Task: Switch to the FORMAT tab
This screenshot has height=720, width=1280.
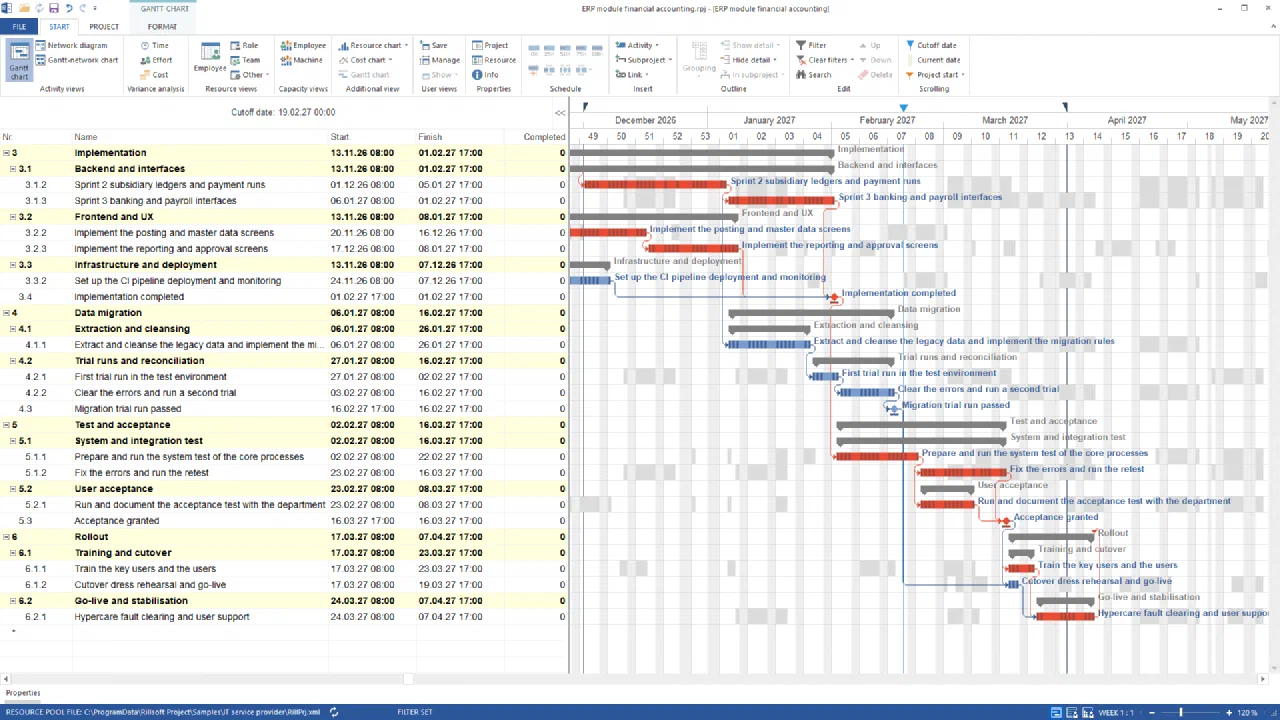Action: (162, 27)
